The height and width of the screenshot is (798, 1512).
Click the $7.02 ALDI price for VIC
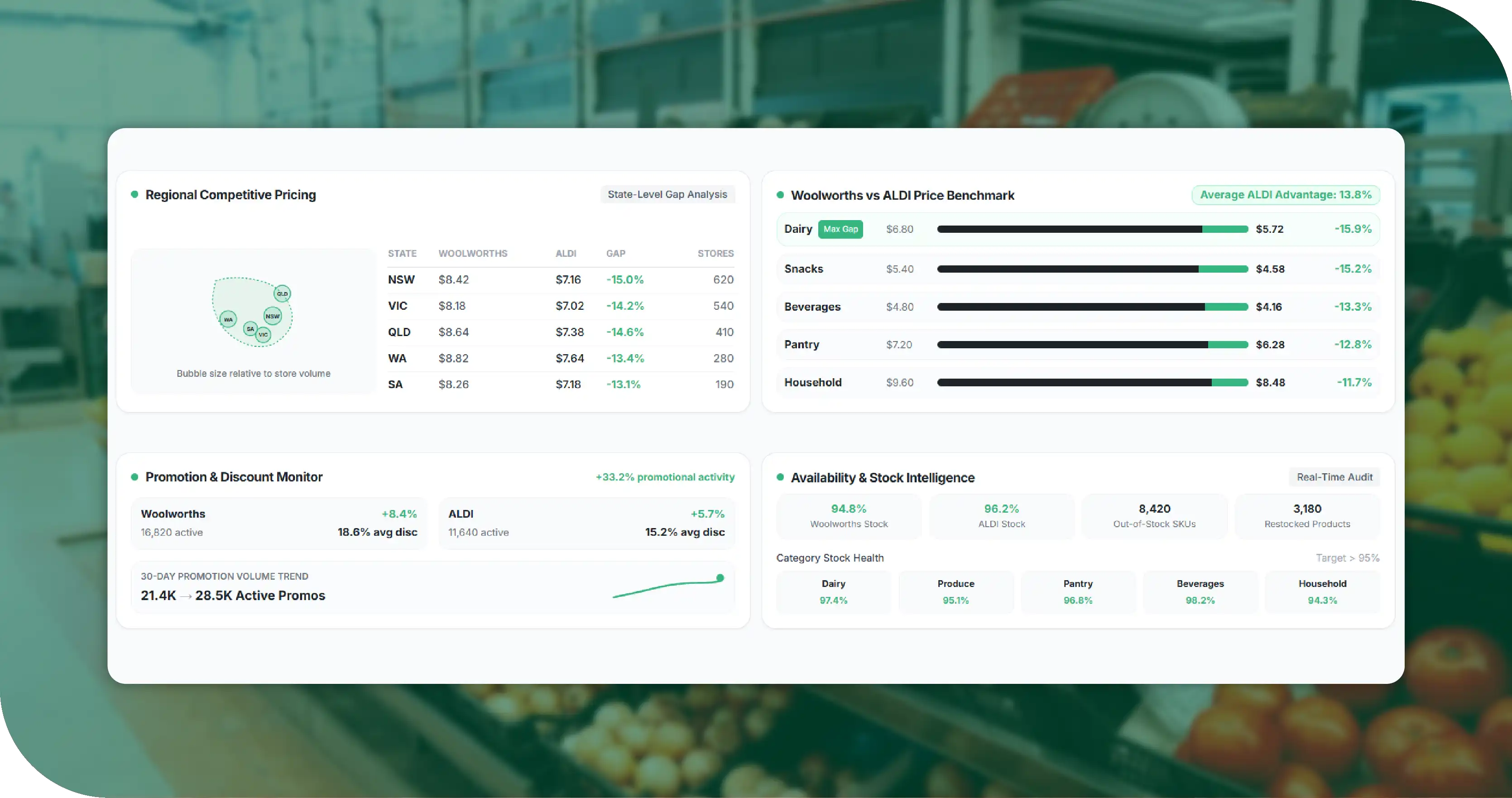point(570,306)
